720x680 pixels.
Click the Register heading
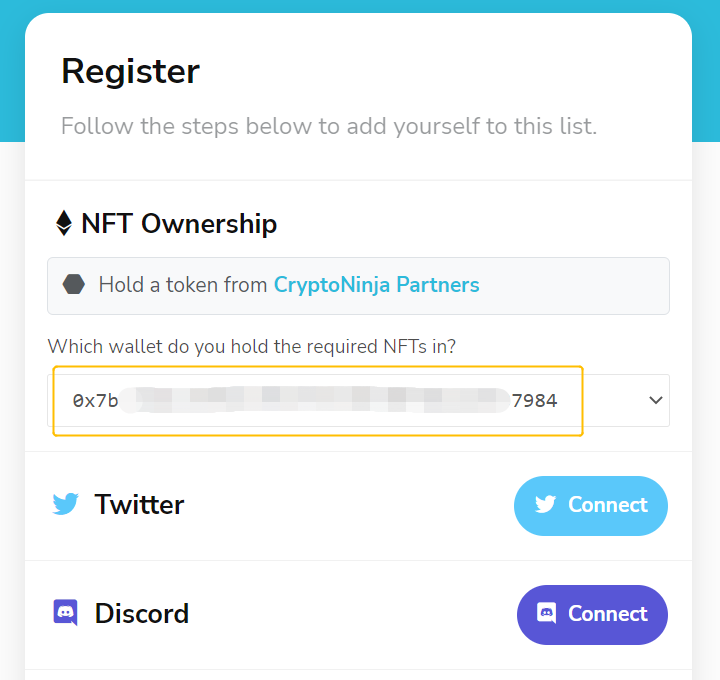[130, 72]
